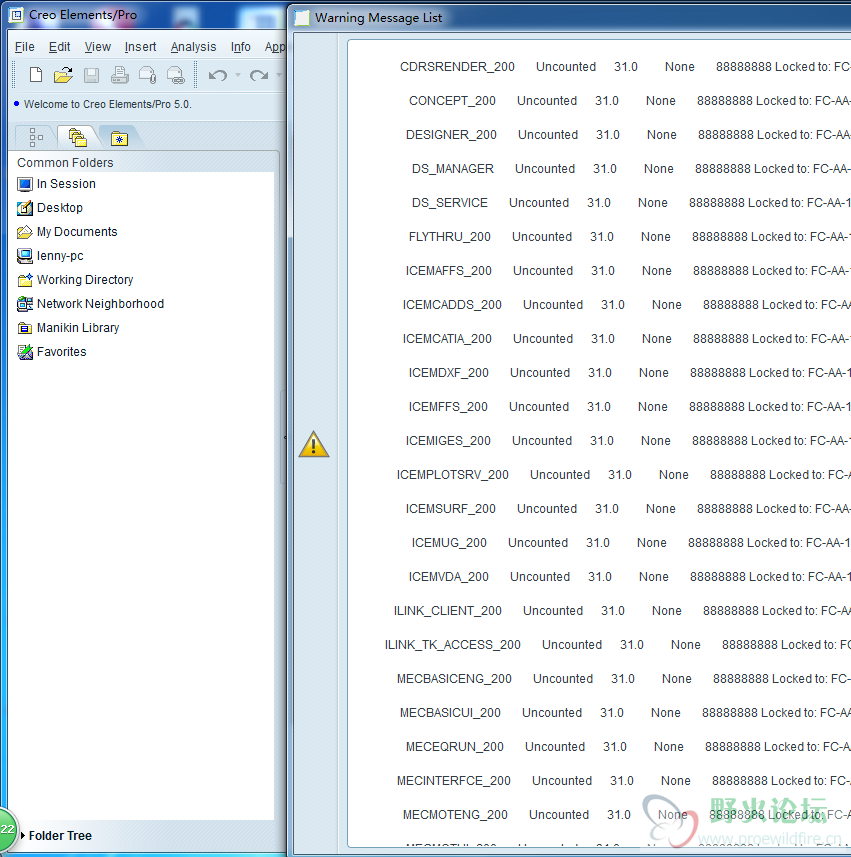Click the Manikin Library icon
This screenshot has width=851, height=857.
tap(25, 328)
